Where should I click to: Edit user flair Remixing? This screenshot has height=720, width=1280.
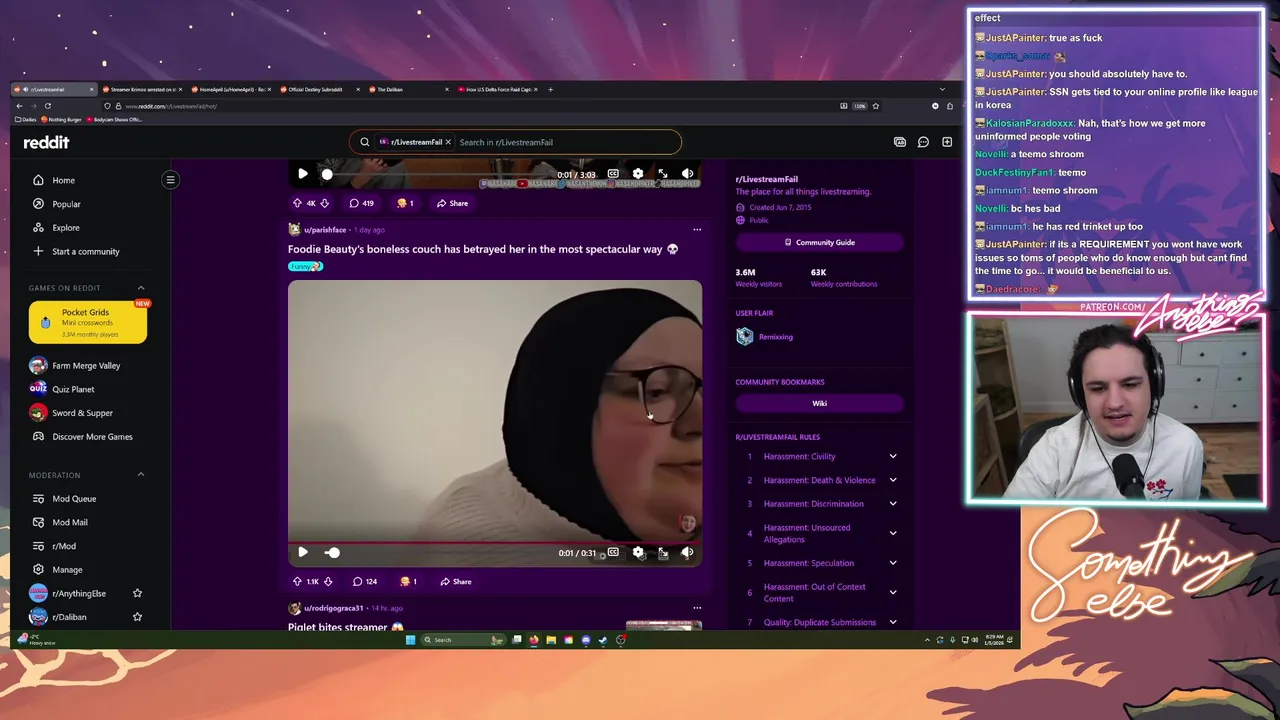[x=766, y=337]
